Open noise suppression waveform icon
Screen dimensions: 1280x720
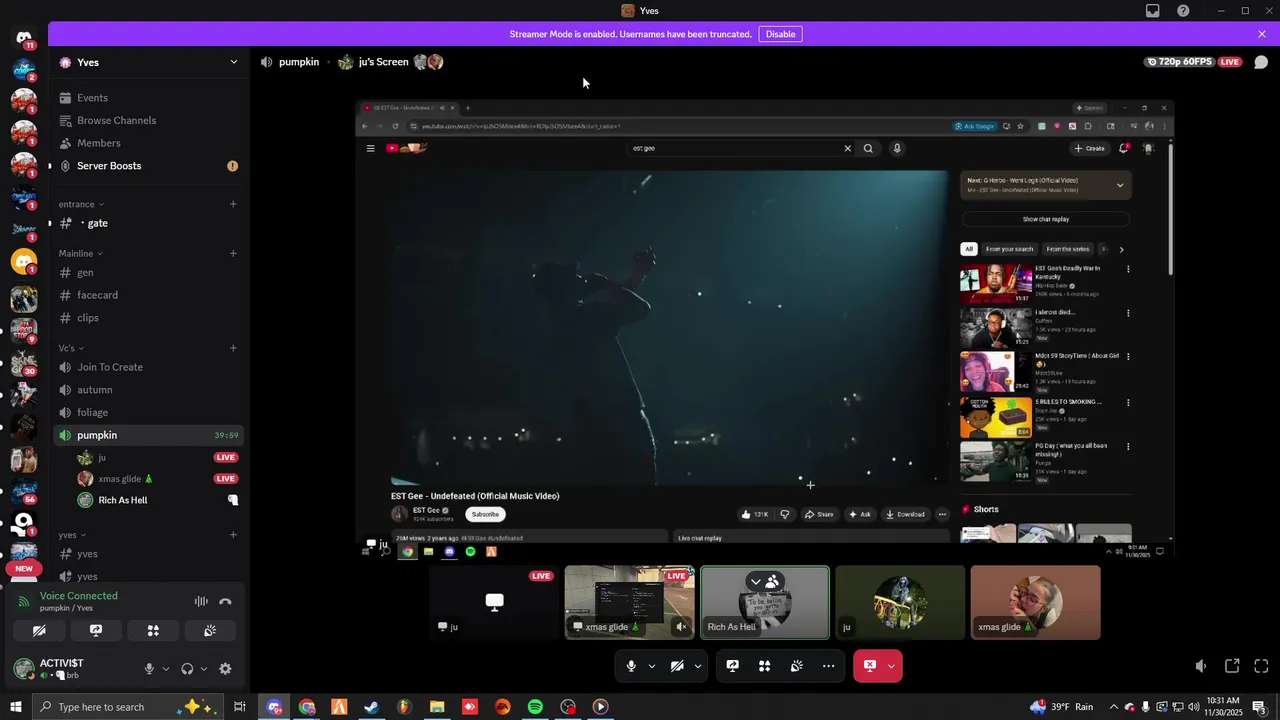pyautogui.click(x=201, y=602)
